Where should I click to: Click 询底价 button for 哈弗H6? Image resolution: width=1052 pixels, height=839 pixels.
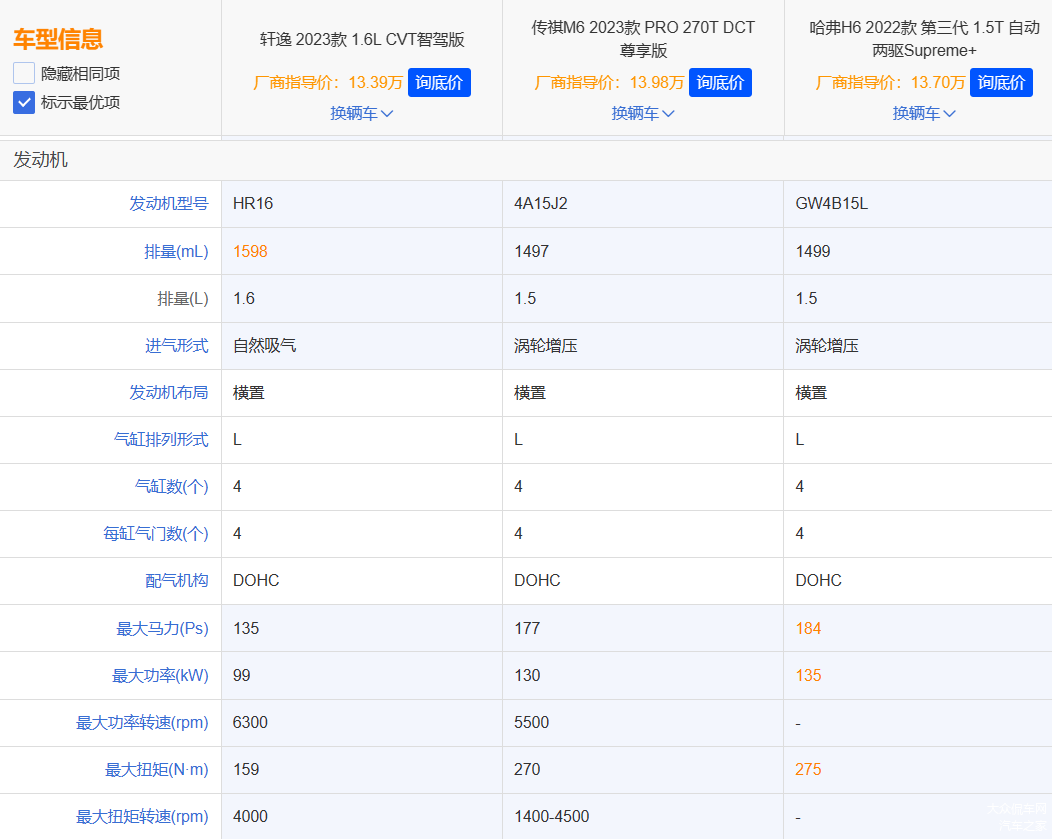click(1001, 83)
